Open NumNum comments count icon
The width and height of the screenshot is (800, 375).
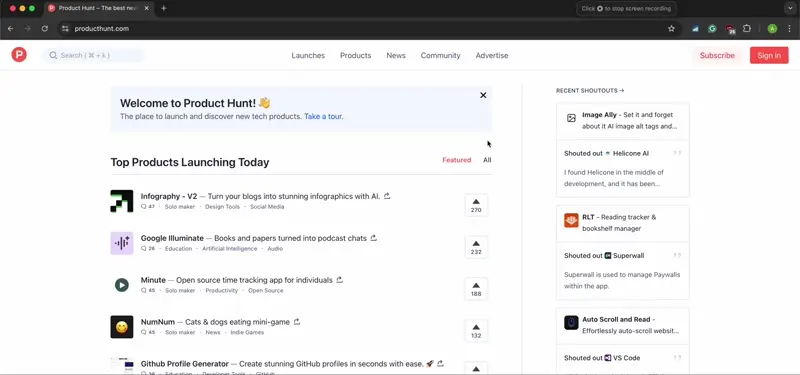(x=144, y=332)
